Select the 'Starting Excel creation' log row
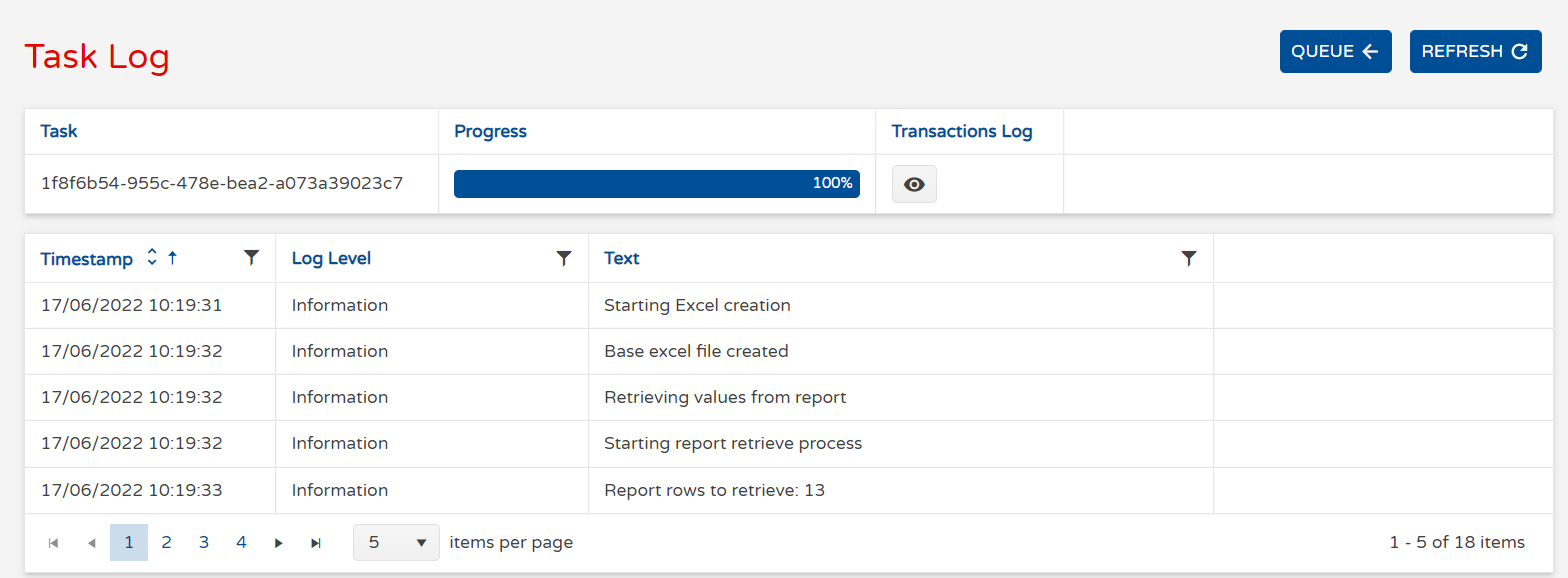 pos(697,305)
